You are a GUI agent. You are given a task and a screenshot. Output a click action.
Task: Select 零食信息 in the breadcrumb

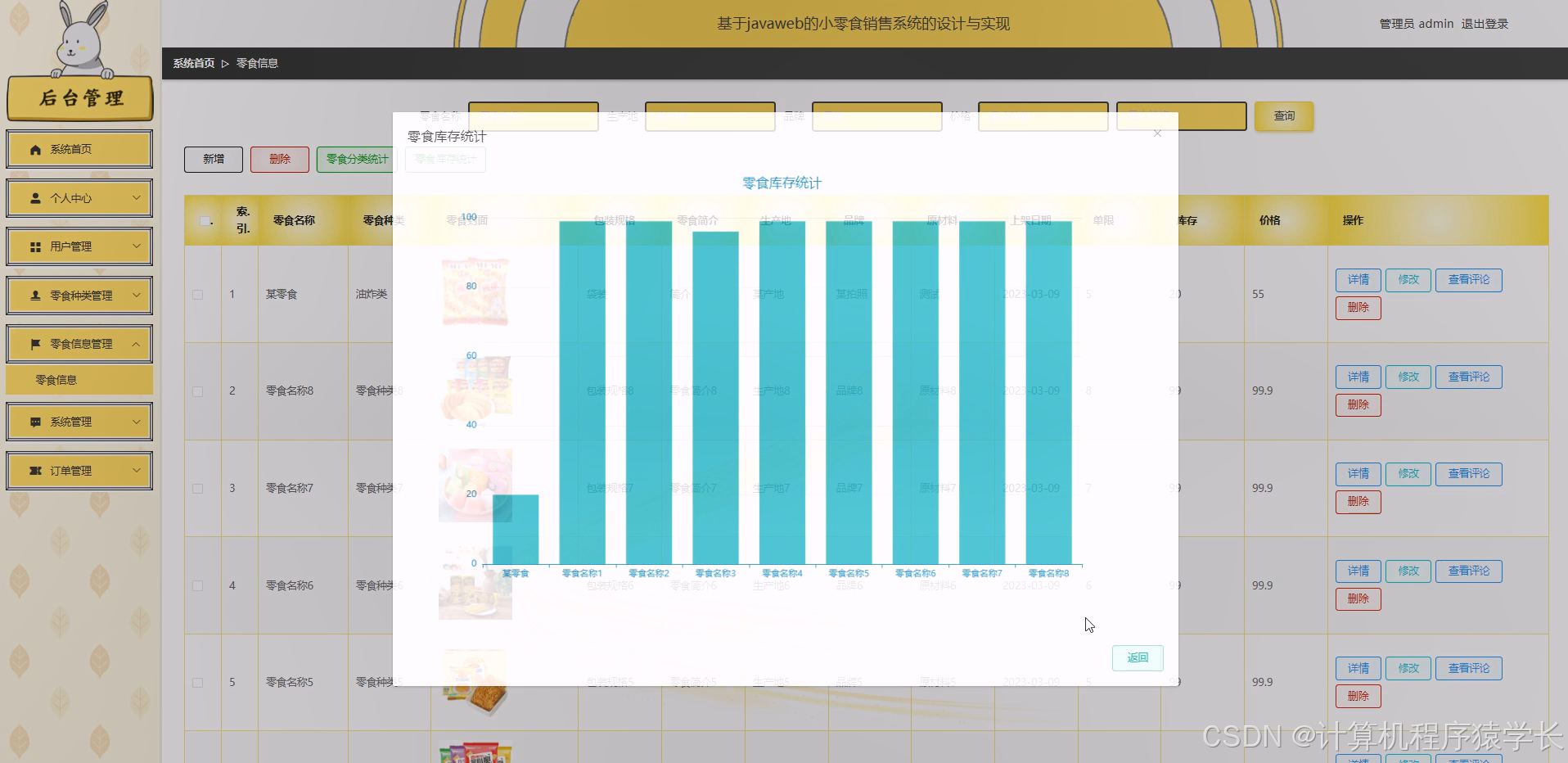(256, 62)
